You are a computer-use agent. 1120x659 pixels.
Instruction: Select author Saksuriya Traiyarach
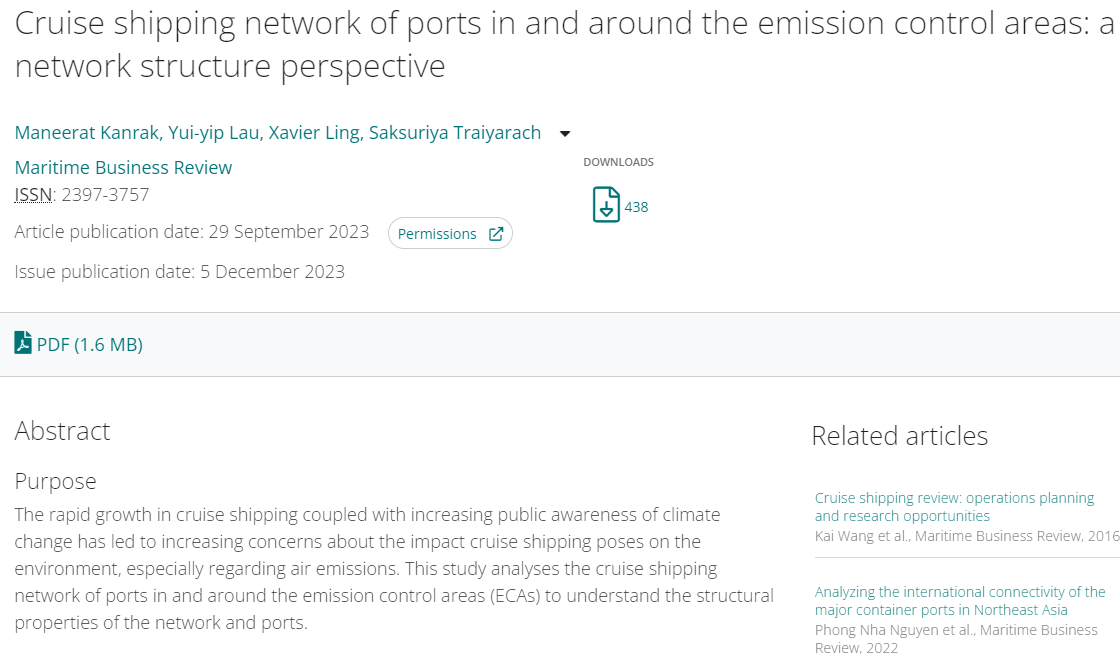(455, 133)
